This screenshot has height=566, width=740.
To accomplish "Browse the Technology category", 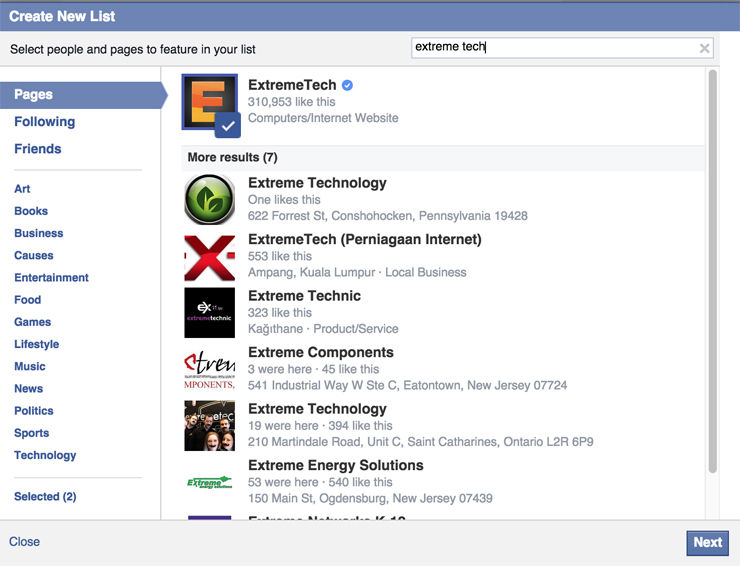I will [x=45, y=455].
